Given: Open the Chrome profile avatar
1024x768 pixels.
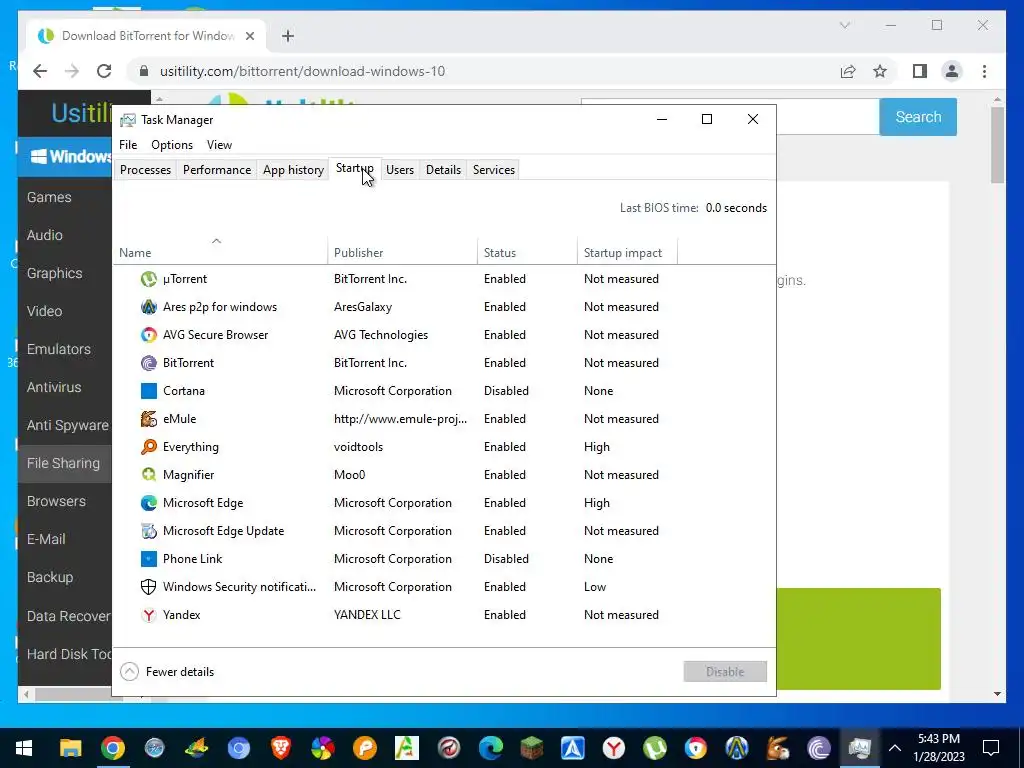Looking at the screenshot, I should pos(952,71).
